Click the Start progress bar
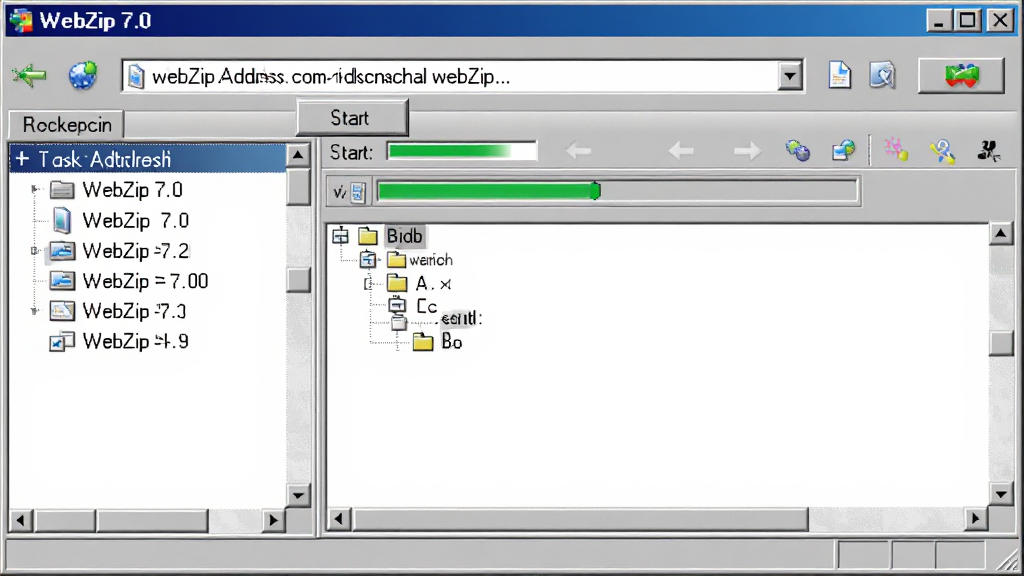Viewport: 1024px width, 576px height. pyautogui.click(x=462, y=152)
